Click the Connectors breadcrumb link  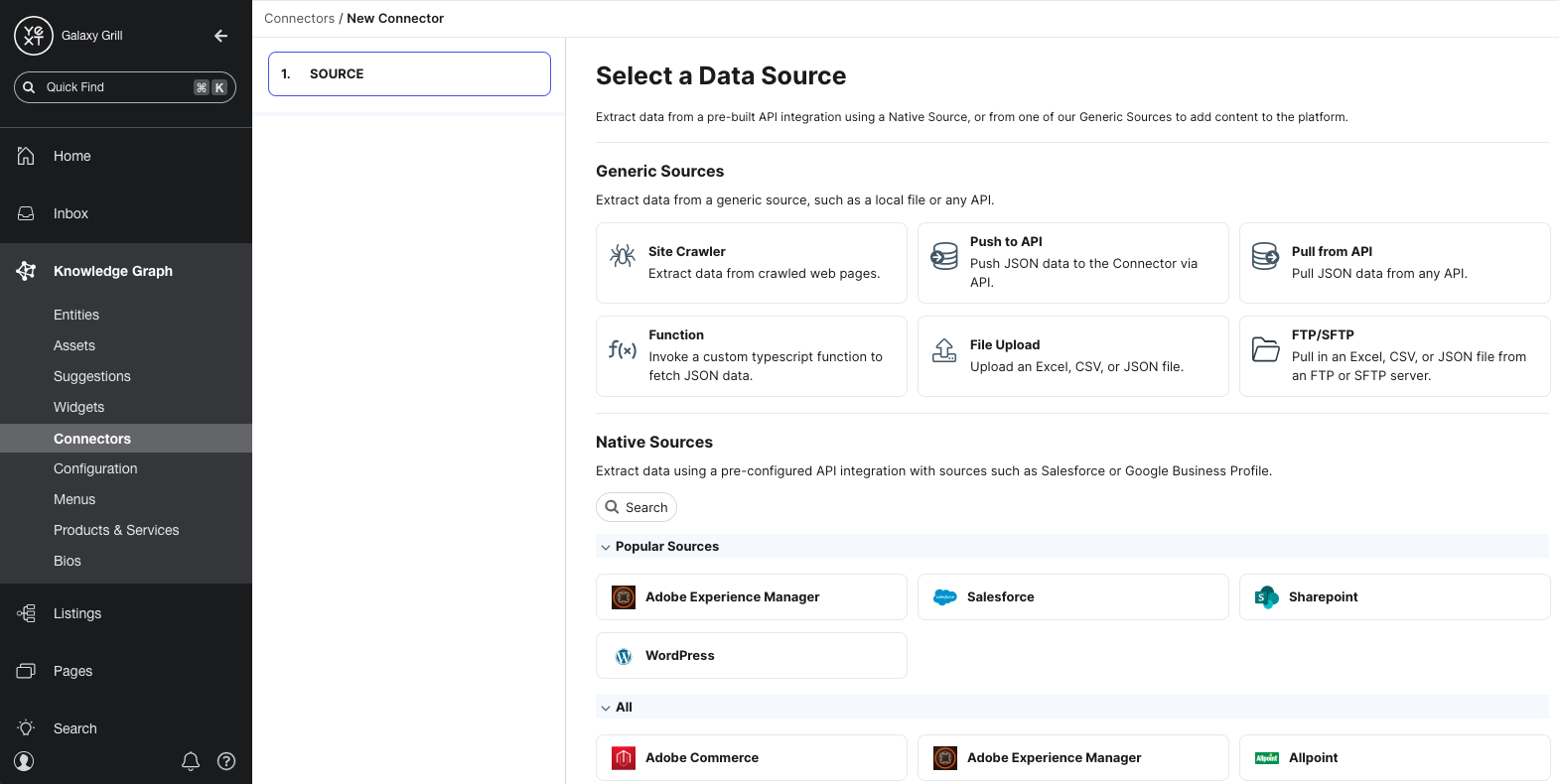(299, 18)
